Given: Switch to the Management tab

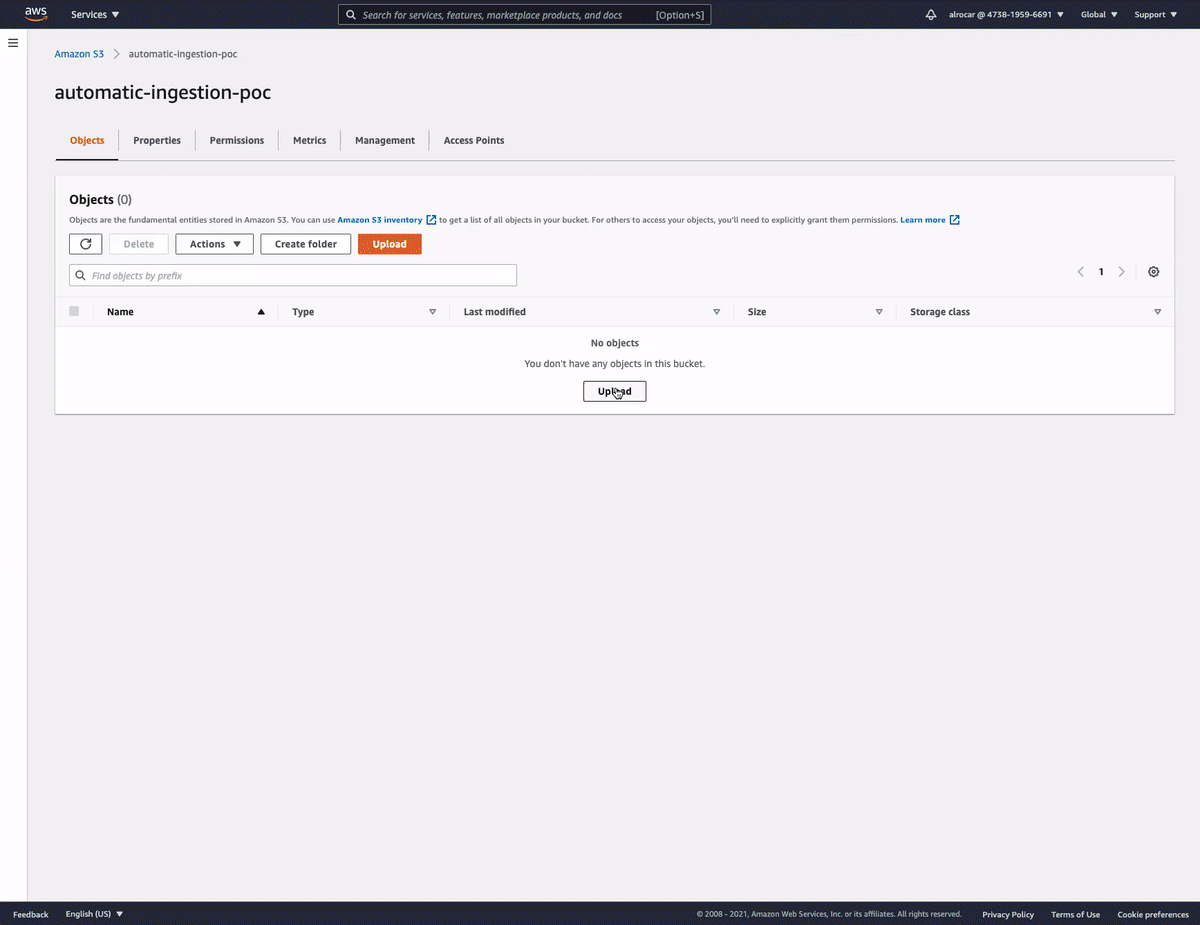Looking at the screenshot, I should [384, 141].
